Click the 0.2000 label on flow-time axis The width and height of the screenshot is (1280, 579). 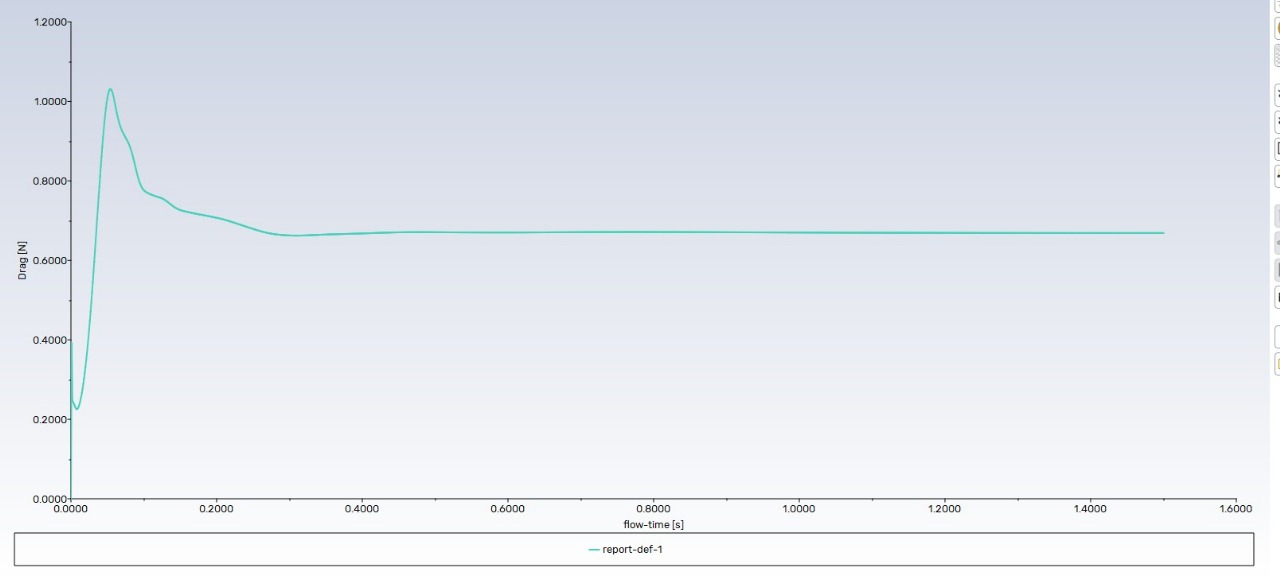tap(216, 509)
